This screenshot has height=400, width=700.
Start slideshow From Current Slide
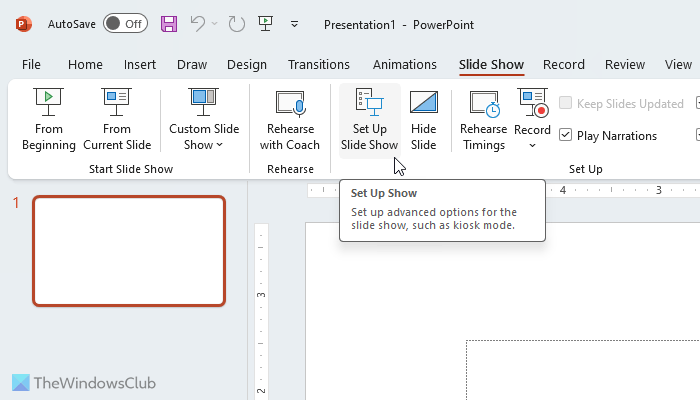pyautogui.click(x=117, y=118)
